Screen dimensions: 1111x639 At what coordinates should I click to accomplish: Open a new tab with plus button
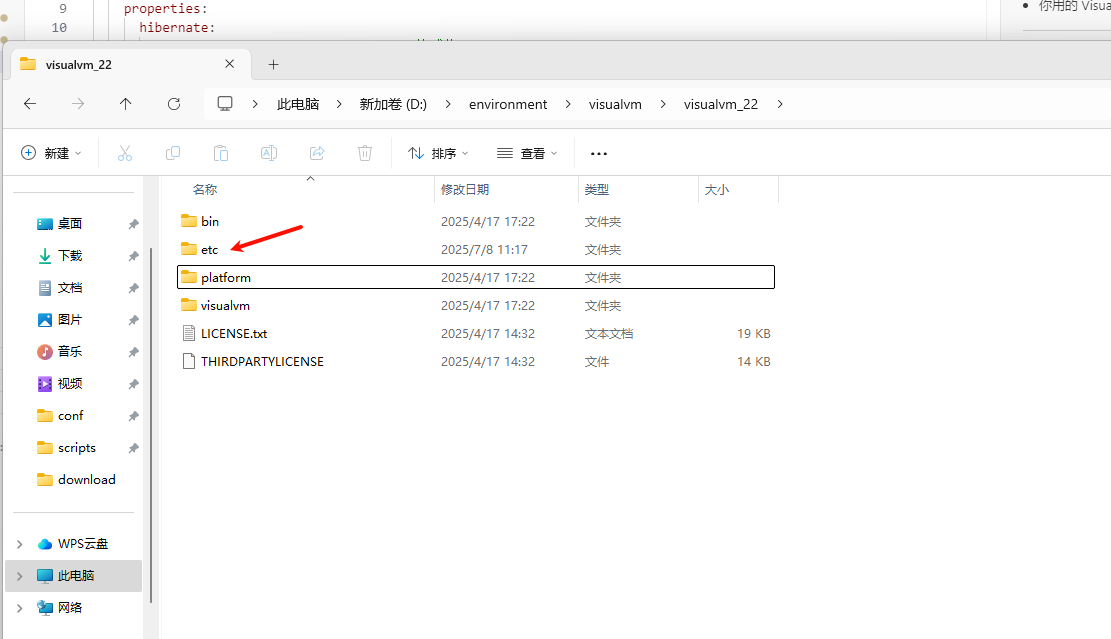click(273, 64)
